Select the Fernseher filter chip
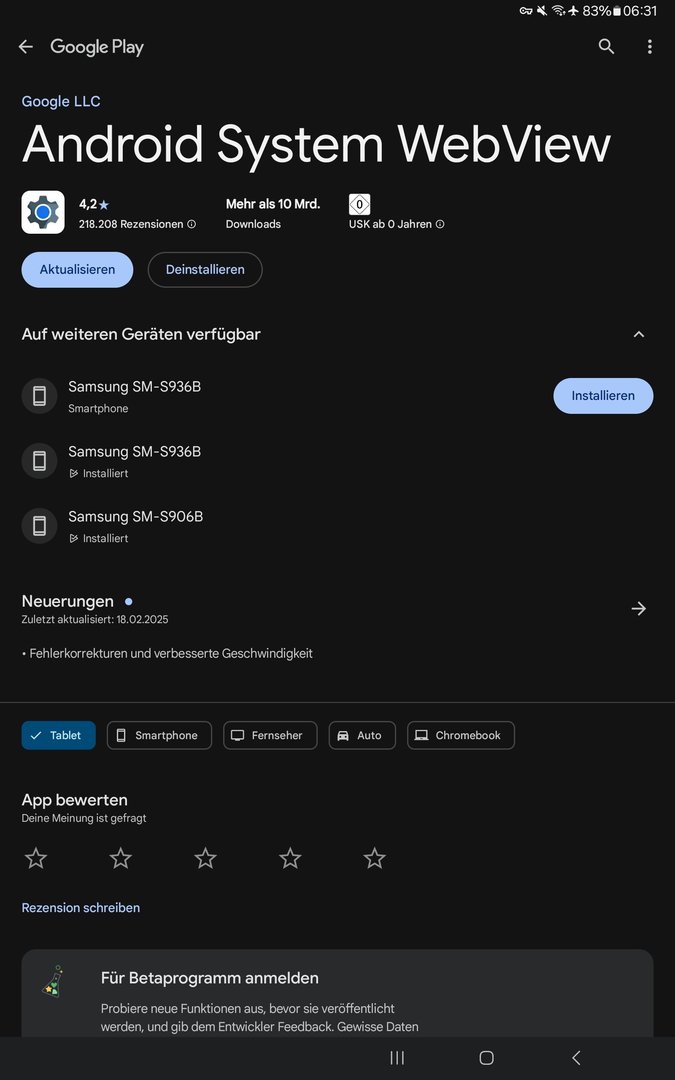 (x=270, y=735)
